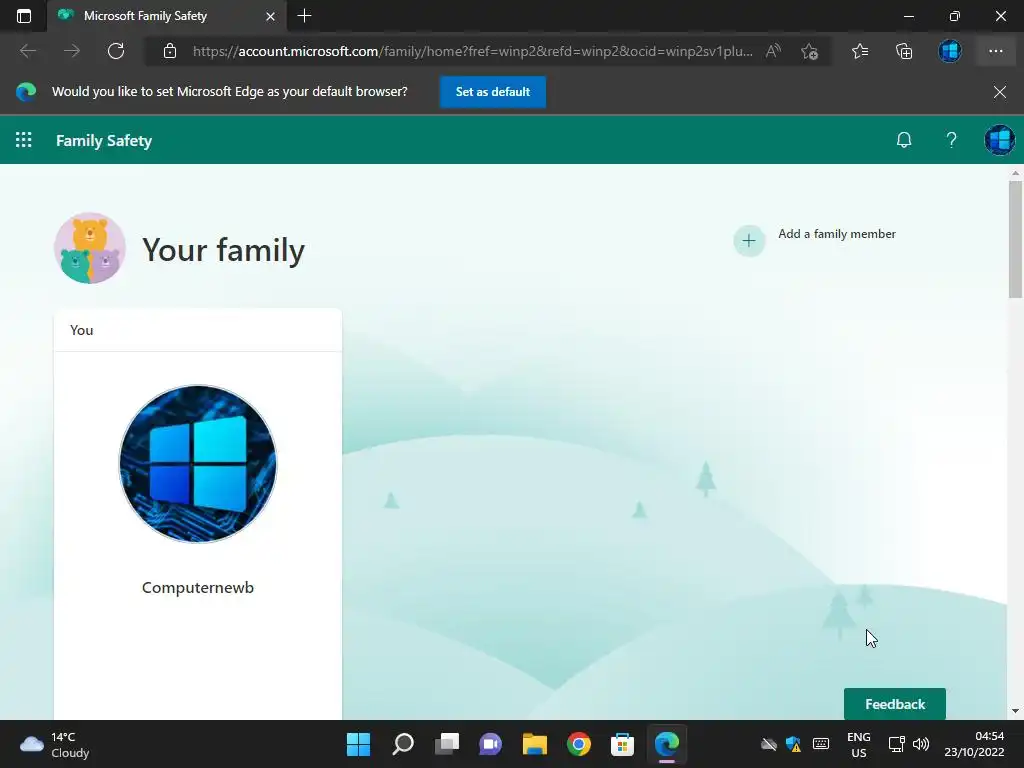The height and width of the screenshot is (768, 1024).
Task: Go forward to the next page
Action: tap(72, 51)
